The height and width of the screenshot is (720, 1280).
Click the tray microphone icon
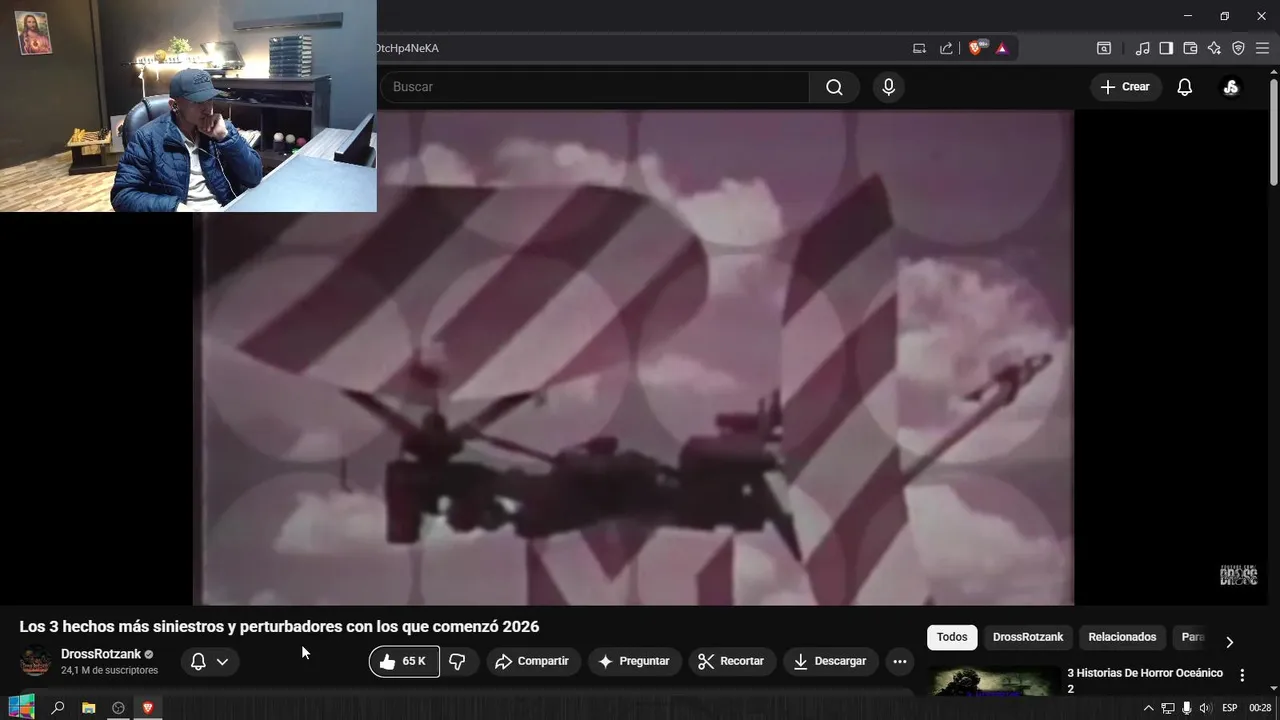coord(1186,708)
